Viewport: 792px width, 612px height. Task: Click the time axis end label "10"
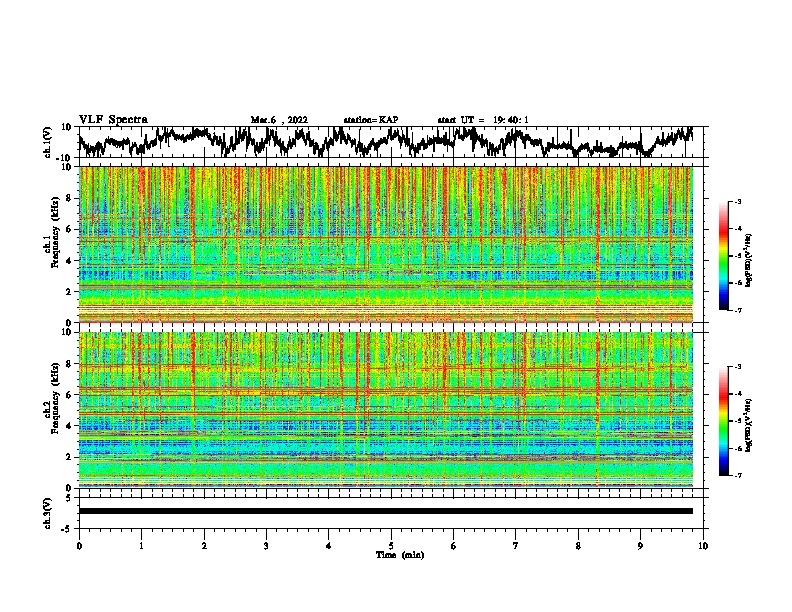pos(703,546)
